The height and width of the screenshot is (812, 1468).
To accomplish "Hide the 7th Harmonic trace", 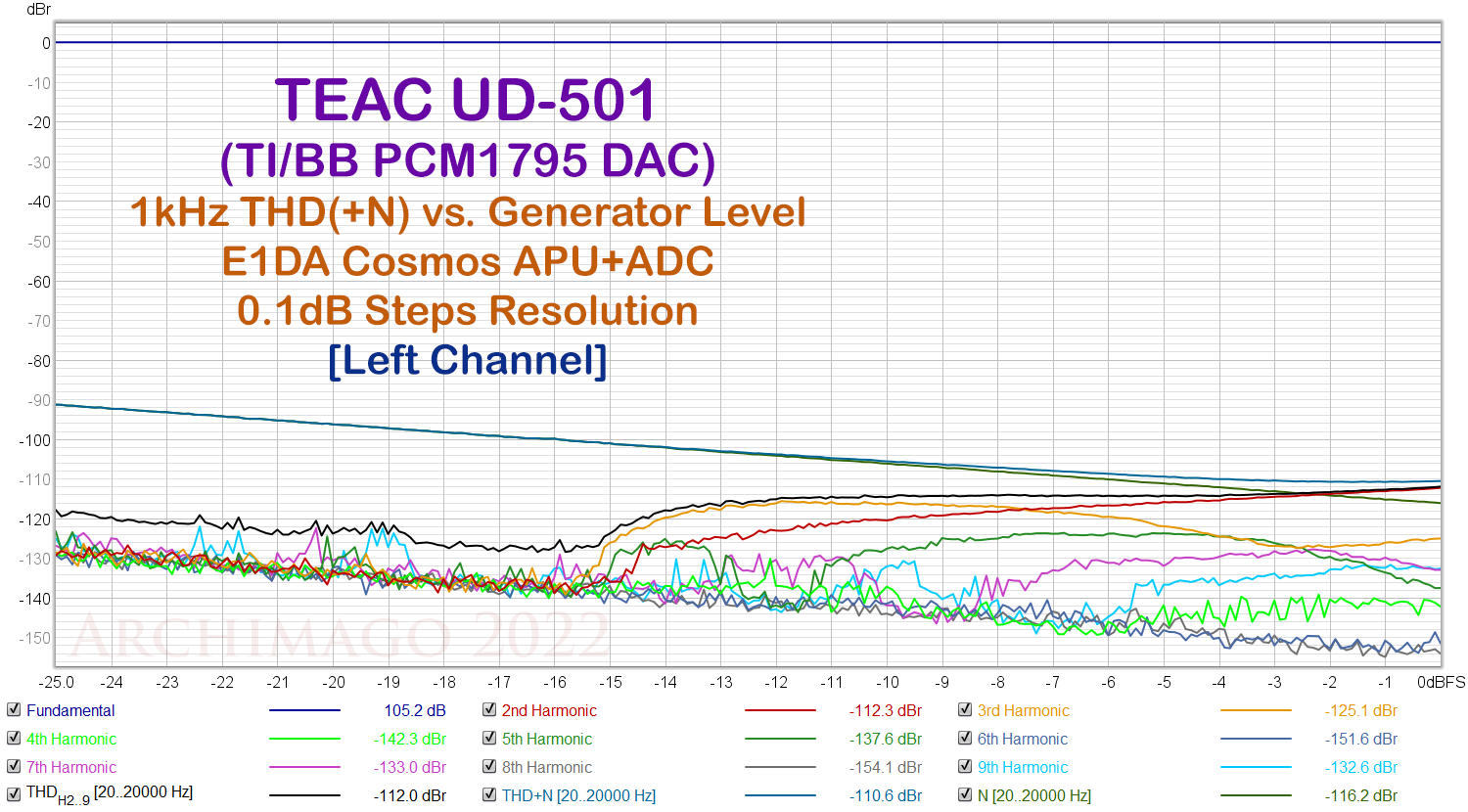I will [14, 767].
